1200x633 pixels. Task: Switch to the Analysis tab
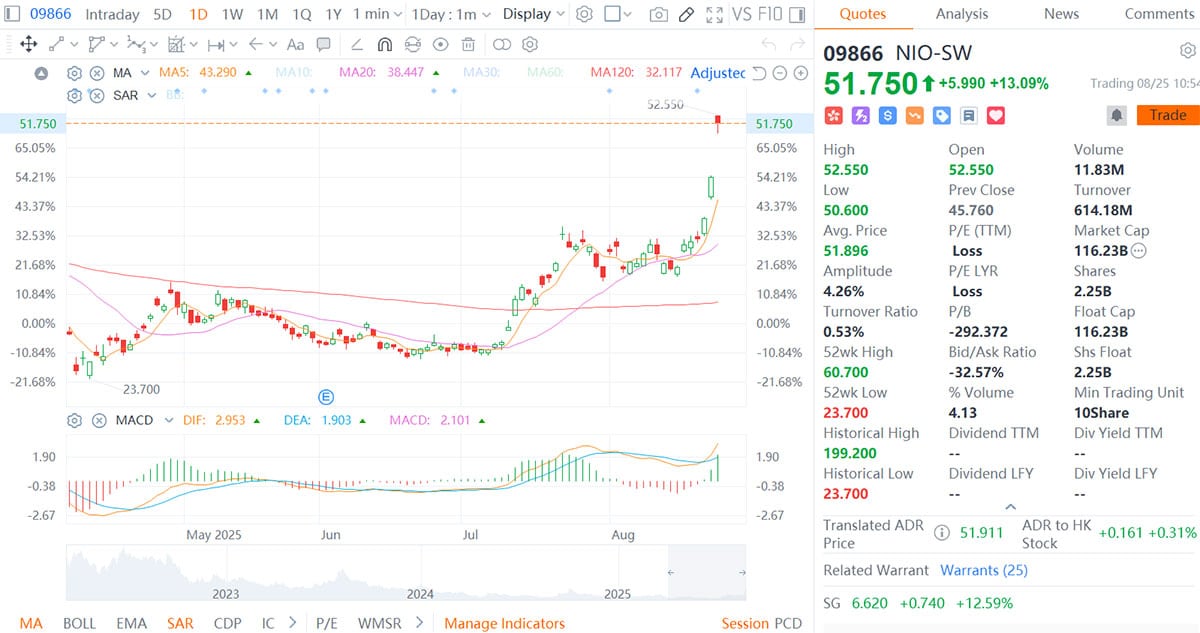[x=962, y=14]
